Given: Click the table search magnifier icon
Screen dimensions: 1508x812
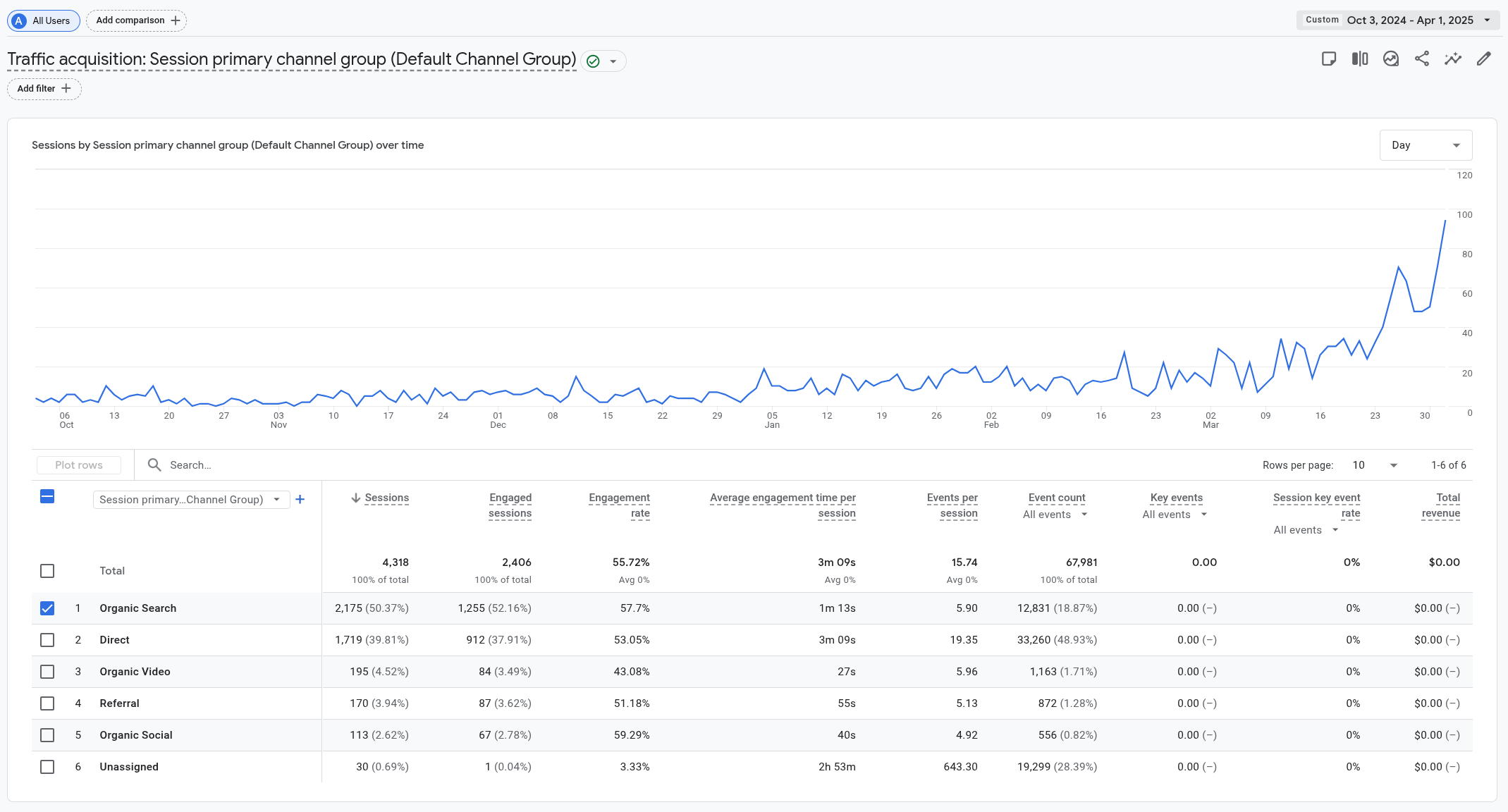Looking at the screenshot, I should [x=154, y=465].
